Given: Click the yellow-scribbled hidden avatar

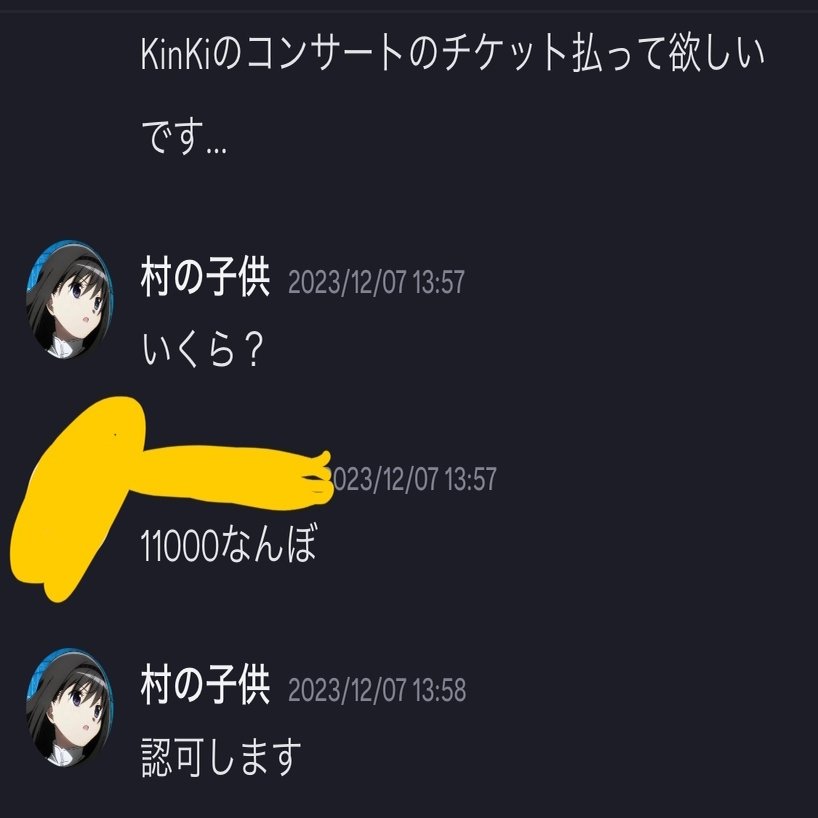Looking at the screenshot, I should click(x=76, y=498).
